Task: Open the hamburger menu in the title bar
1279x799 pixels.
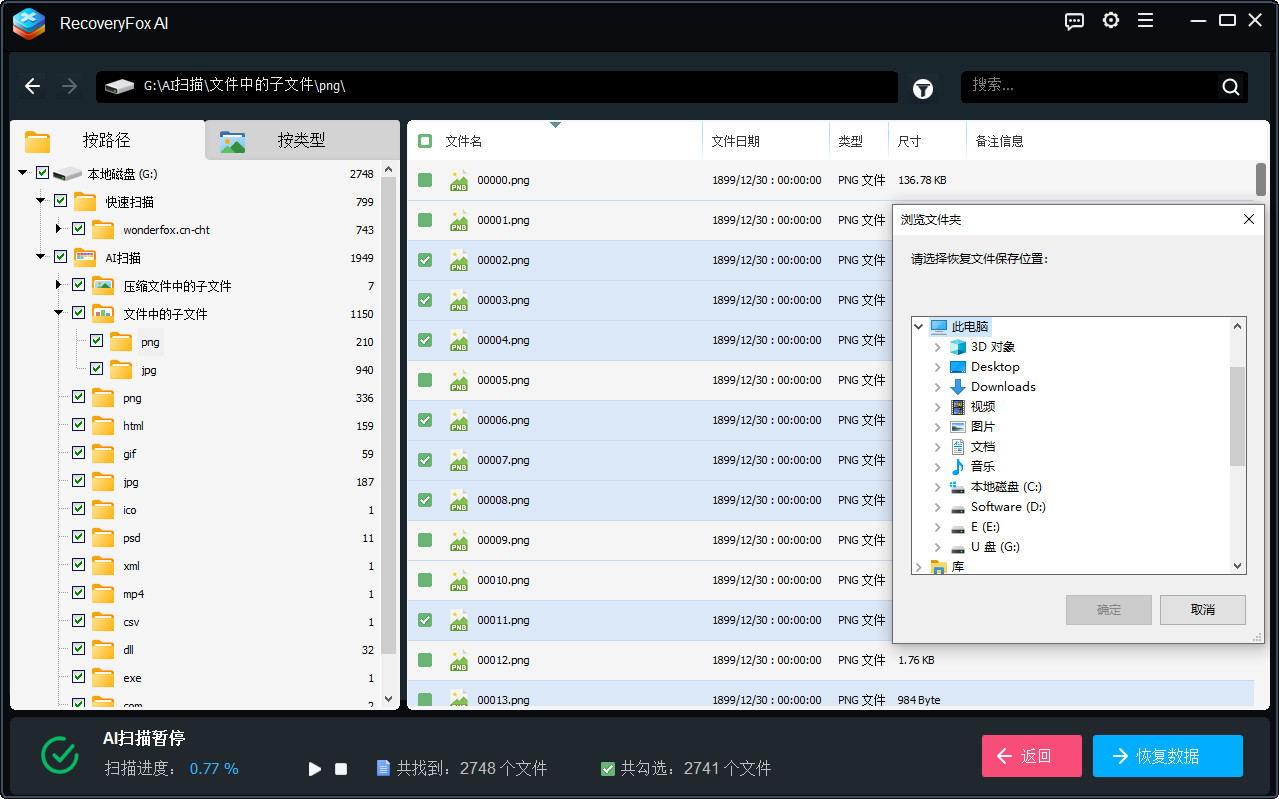Action: pos(1145,20)
